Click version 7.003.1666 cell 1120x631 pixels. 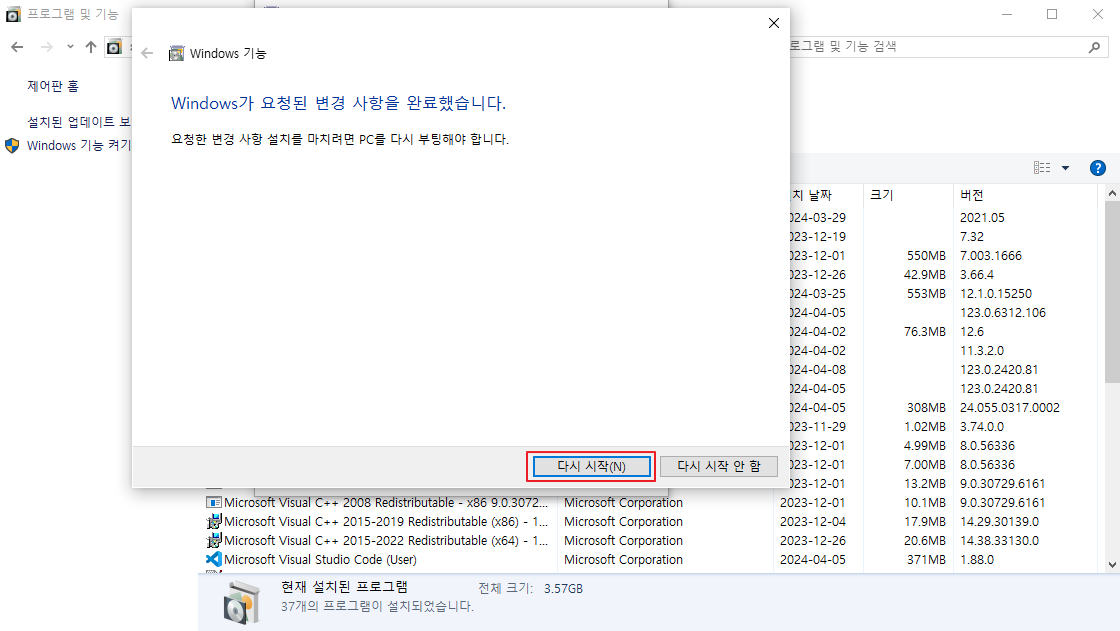pyautogui.click(x=991, y=255)
